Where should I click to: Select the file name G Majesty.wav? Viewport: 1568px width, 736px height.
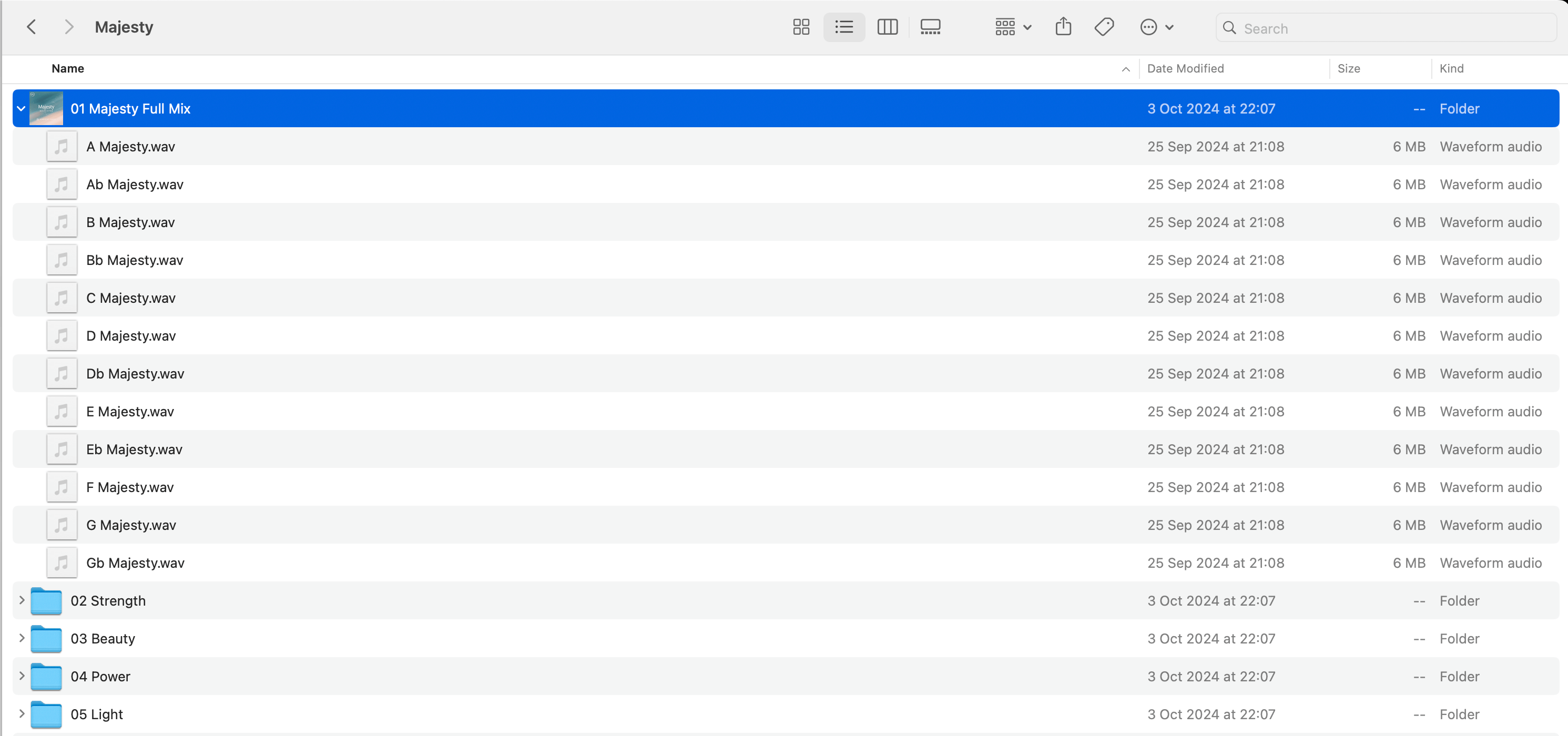click(x=131, y=525)
